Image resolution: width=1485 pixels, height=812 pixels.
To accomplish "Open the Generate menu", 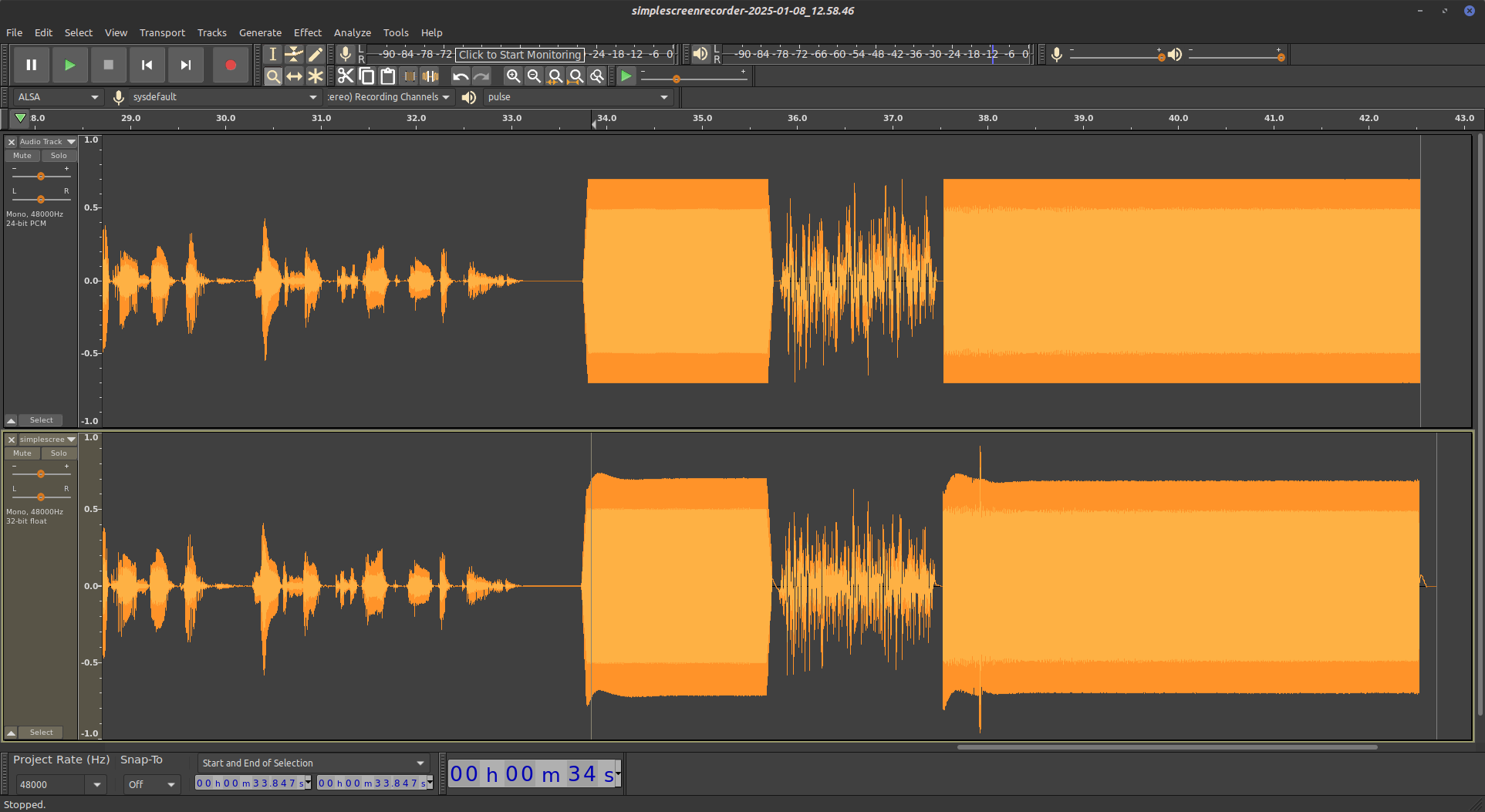I will (x=260, y=32).
